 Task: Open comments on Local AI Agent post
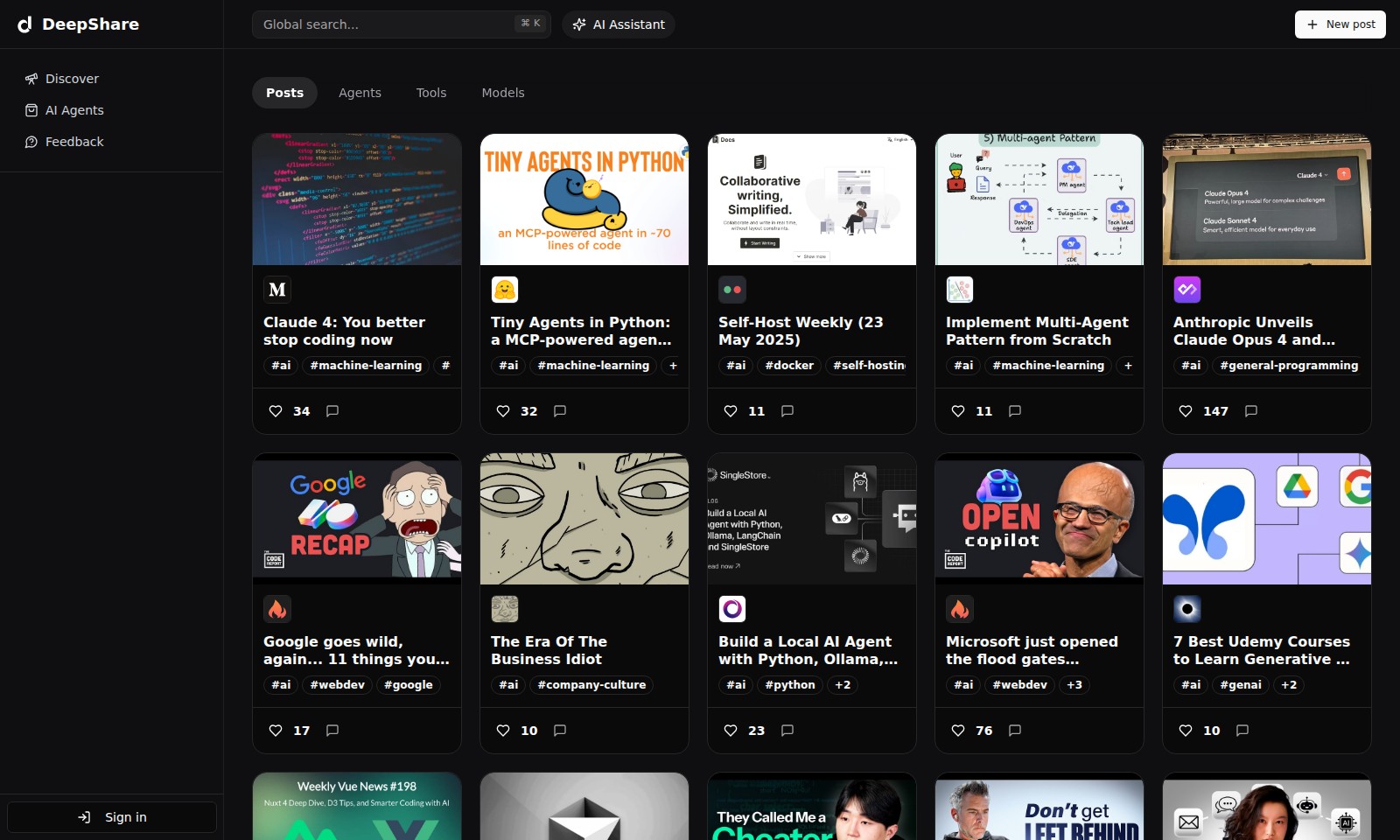coord(787,731)
